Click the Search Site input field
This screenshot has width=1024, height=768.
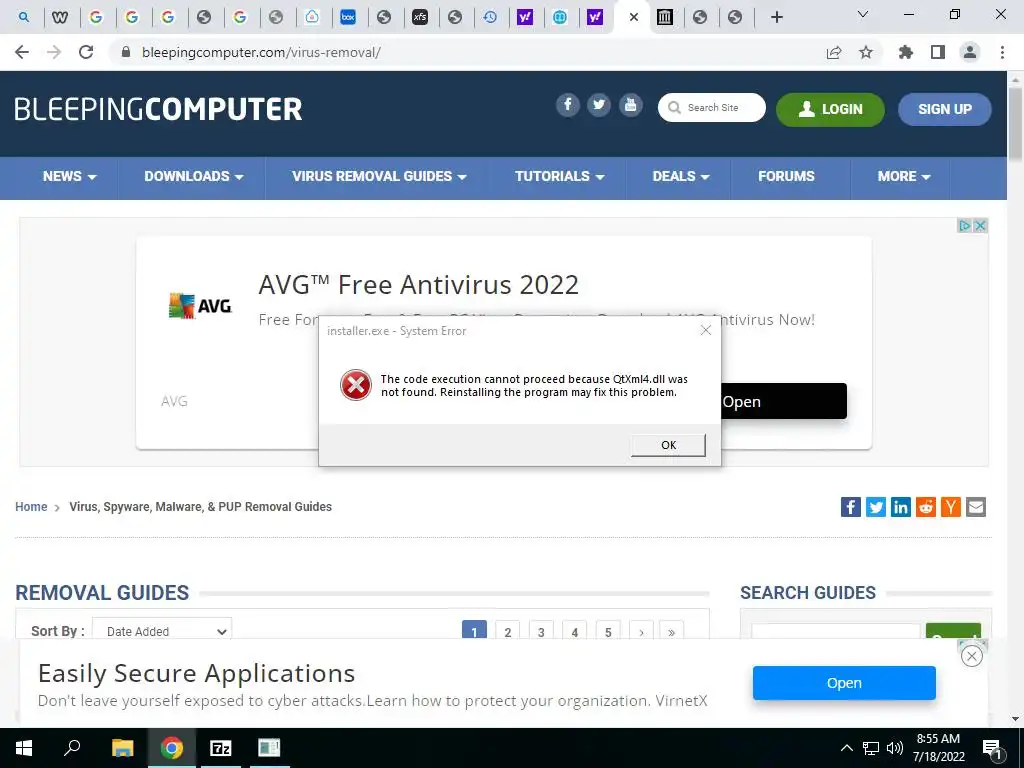tap(712, 108)
